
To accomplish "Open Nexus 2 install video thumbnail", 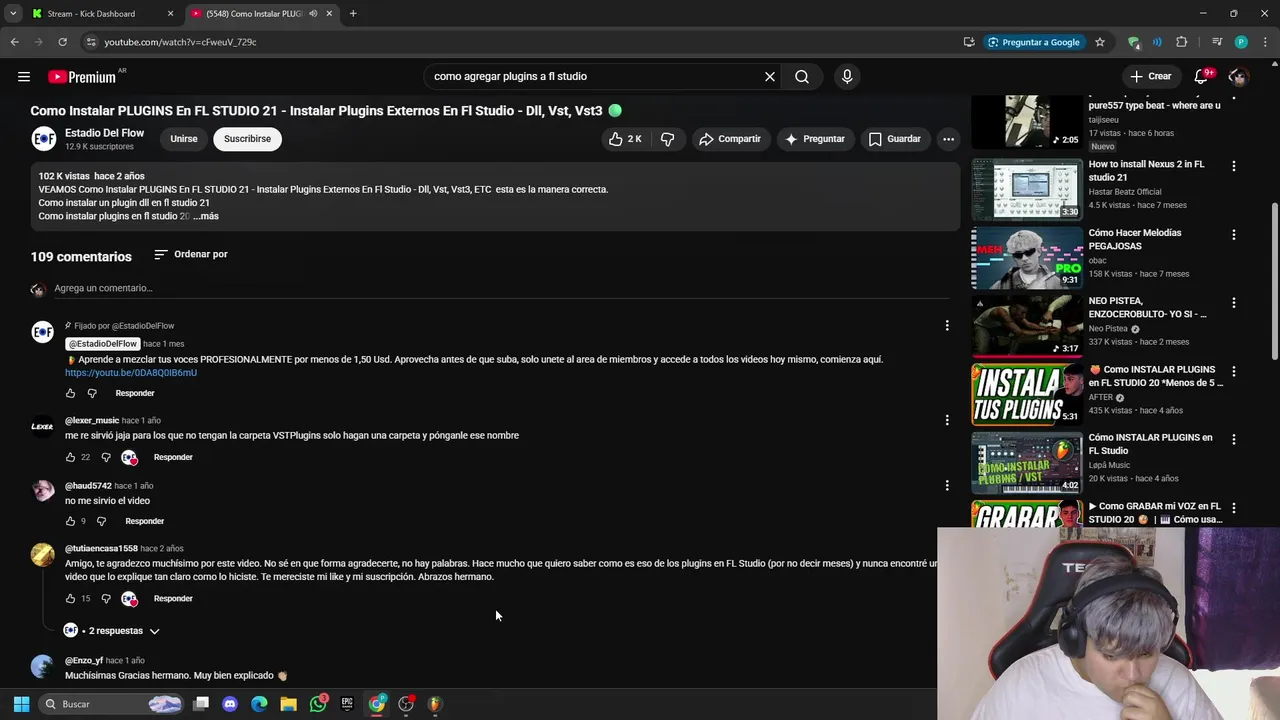I will (x=1027, y=189).
